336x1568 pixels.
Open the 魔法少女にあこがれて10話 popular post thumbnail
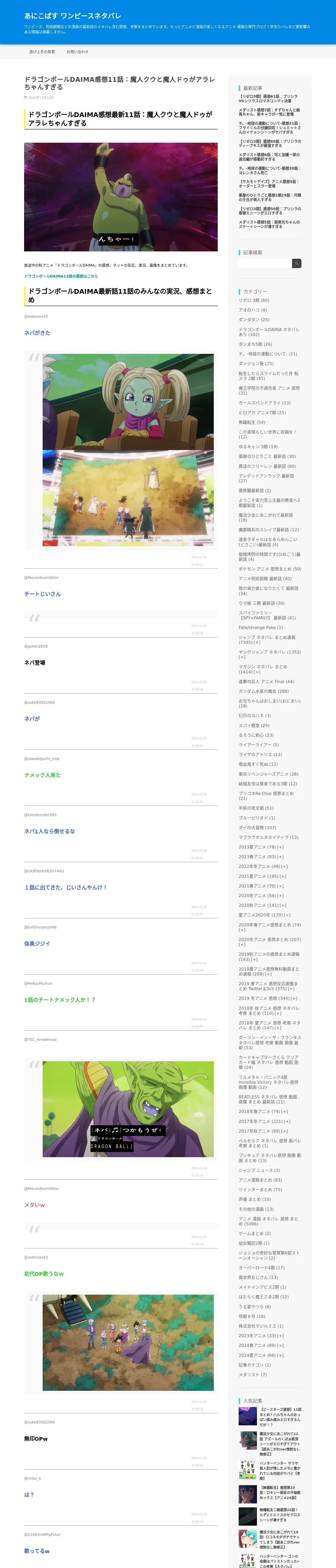coord(248,1538)
